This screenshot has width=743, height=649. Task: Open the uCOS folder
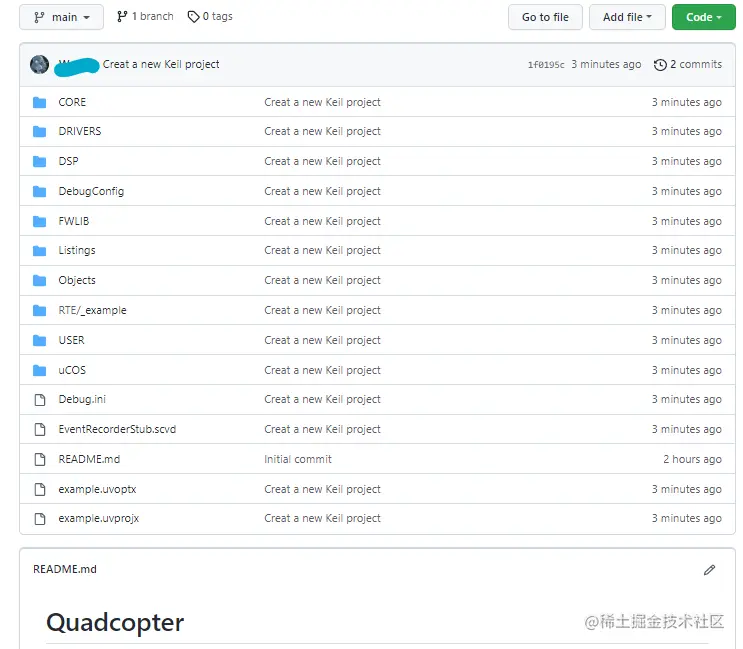tap(72, 370)
